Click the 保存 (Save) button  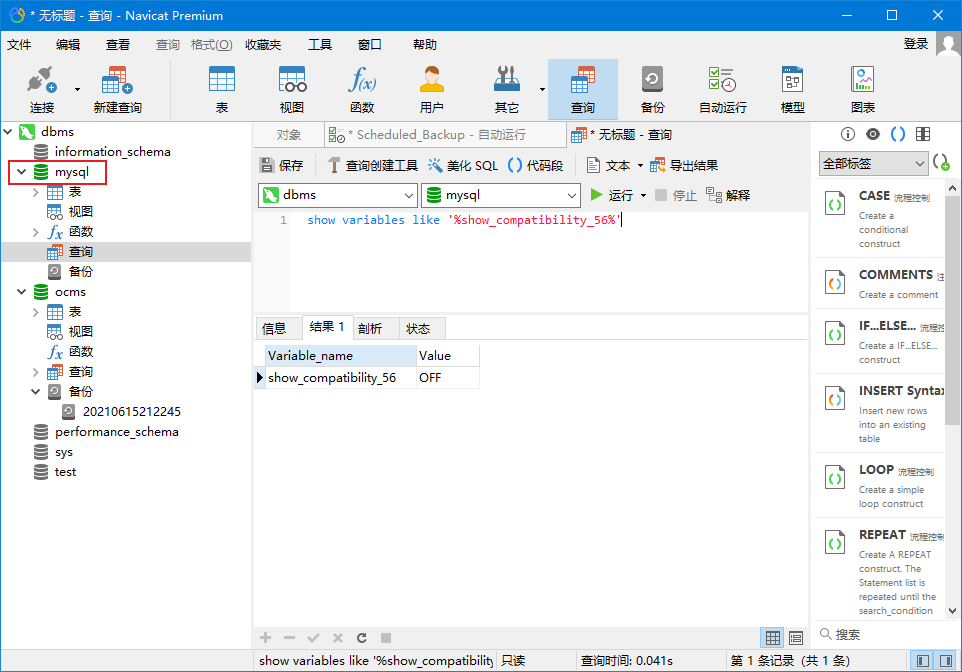coord(281,165)
